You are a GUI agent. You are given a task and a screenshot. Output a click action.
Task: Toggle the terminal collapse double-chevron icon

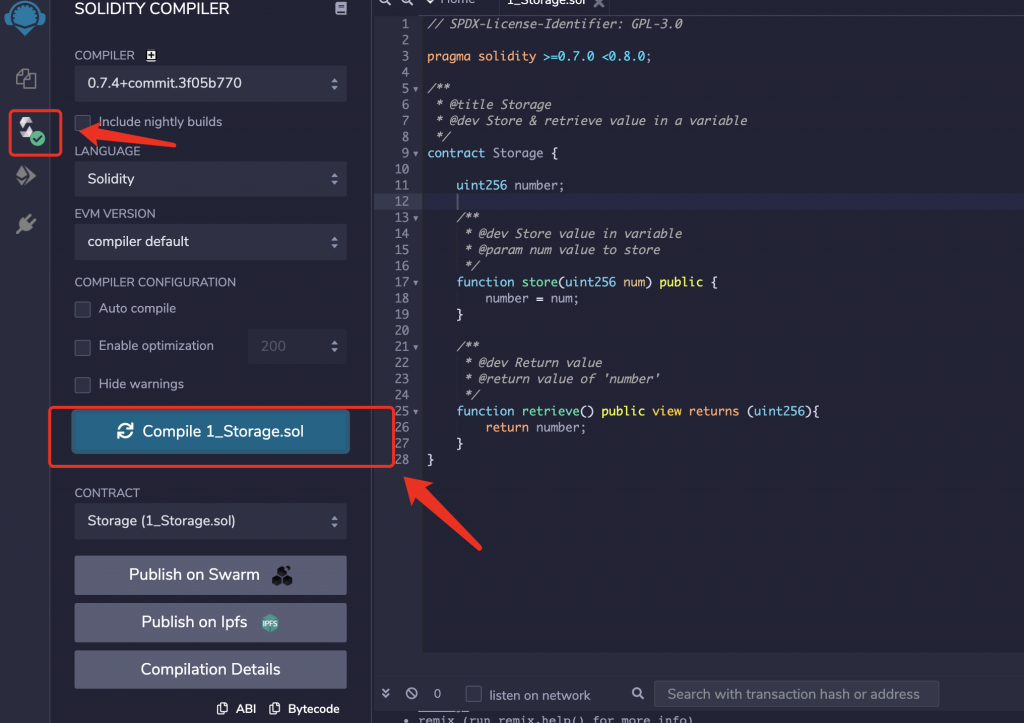coord(386,694)
